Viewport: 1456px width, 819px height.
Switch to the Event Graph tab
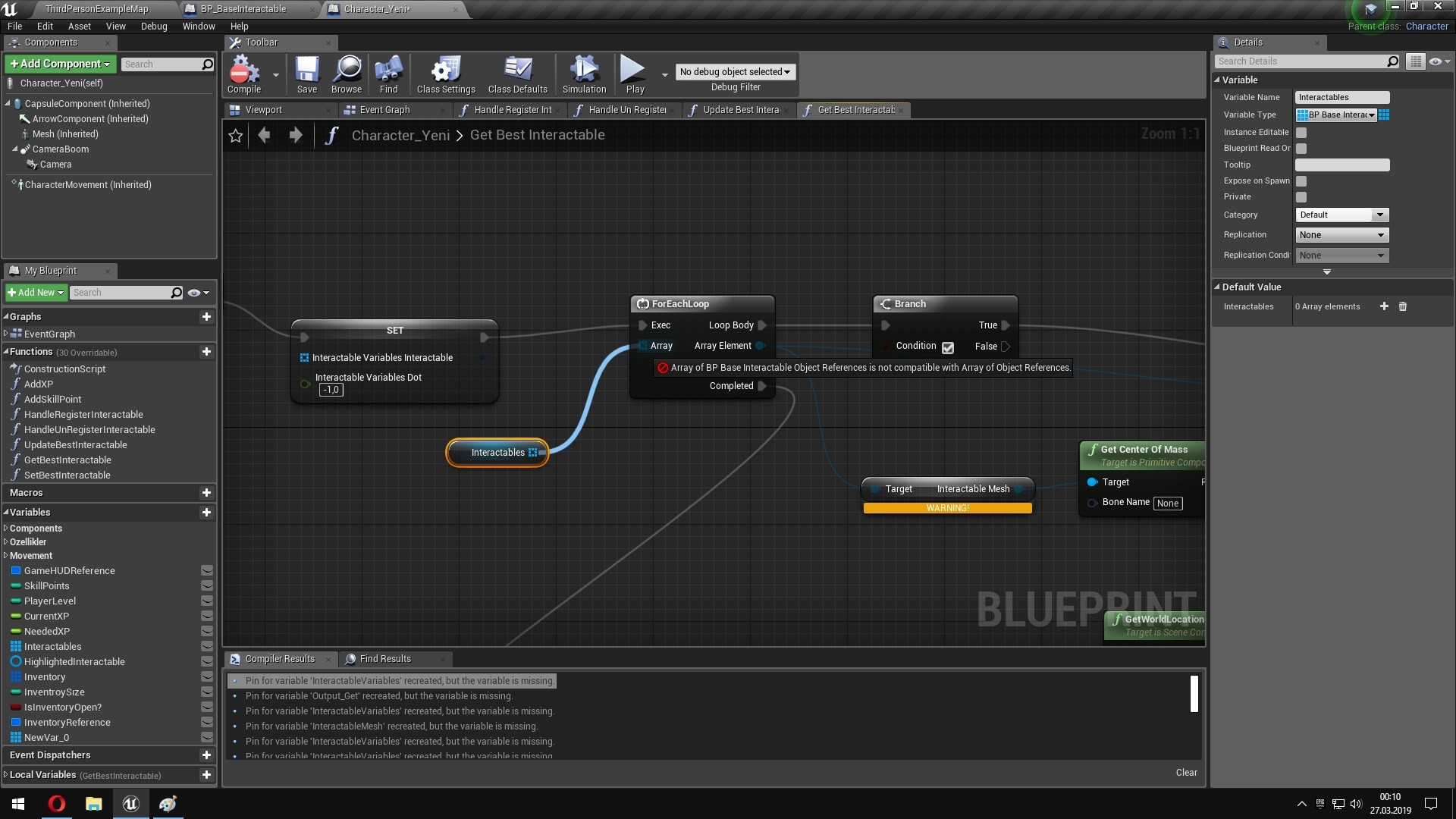point(384,110)
